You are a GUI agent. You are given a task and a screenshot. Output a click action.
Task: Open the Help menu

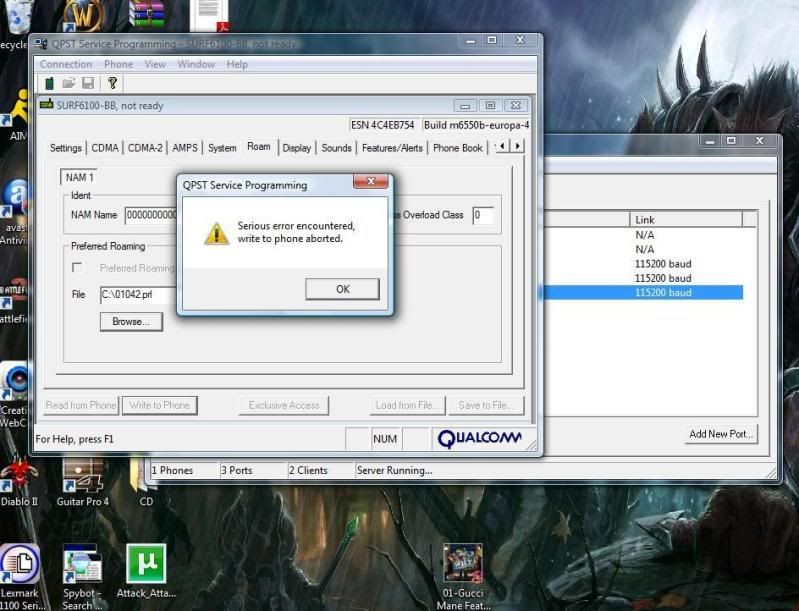click(237, 64)
